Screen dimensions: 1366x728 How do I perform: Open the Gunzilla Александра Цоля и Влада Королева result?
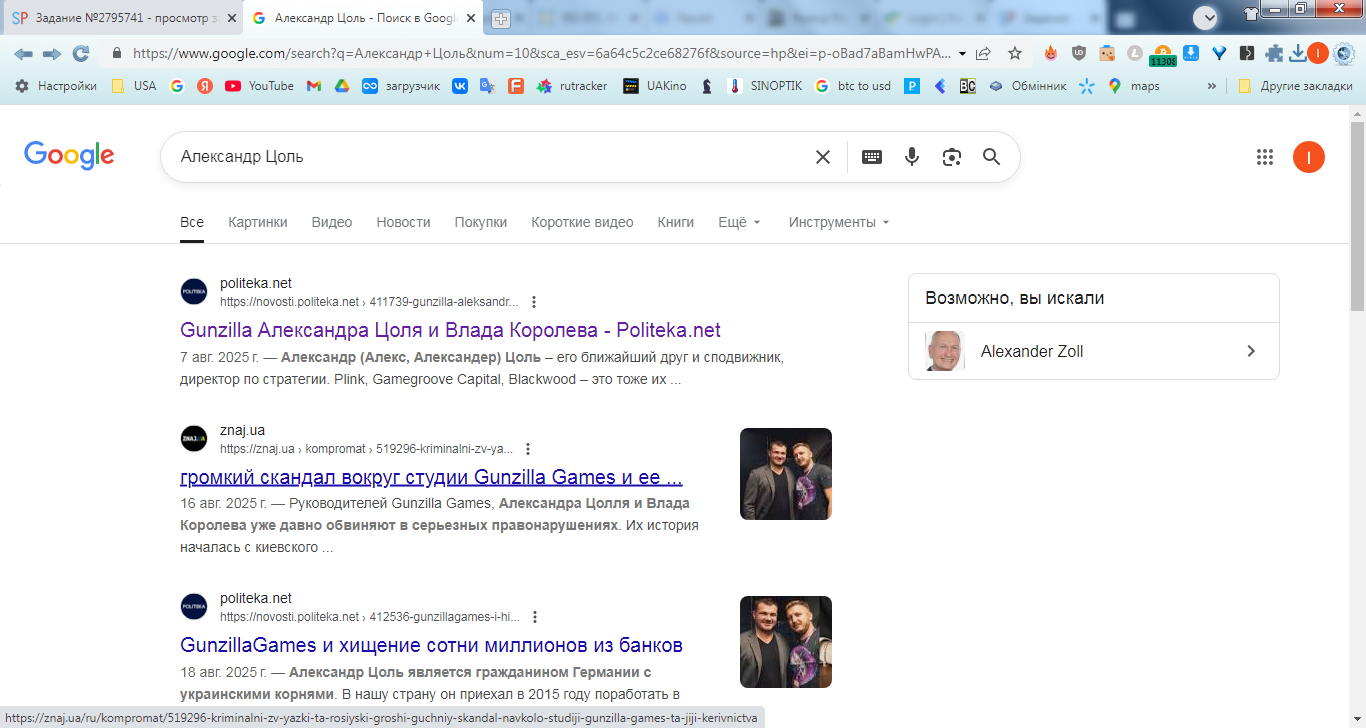(450, 330)
